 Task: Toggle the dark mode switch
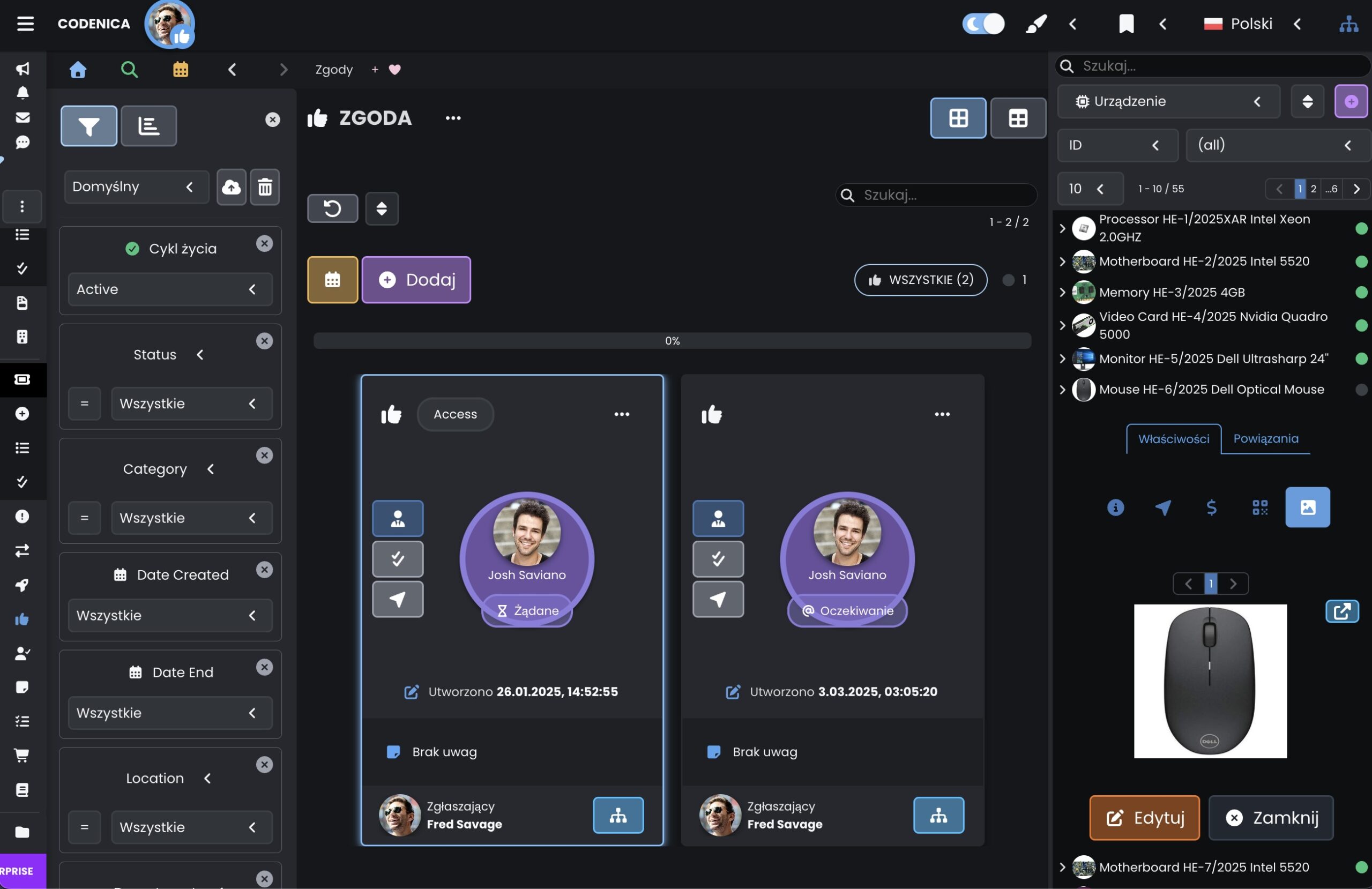[x=983, y=24]
